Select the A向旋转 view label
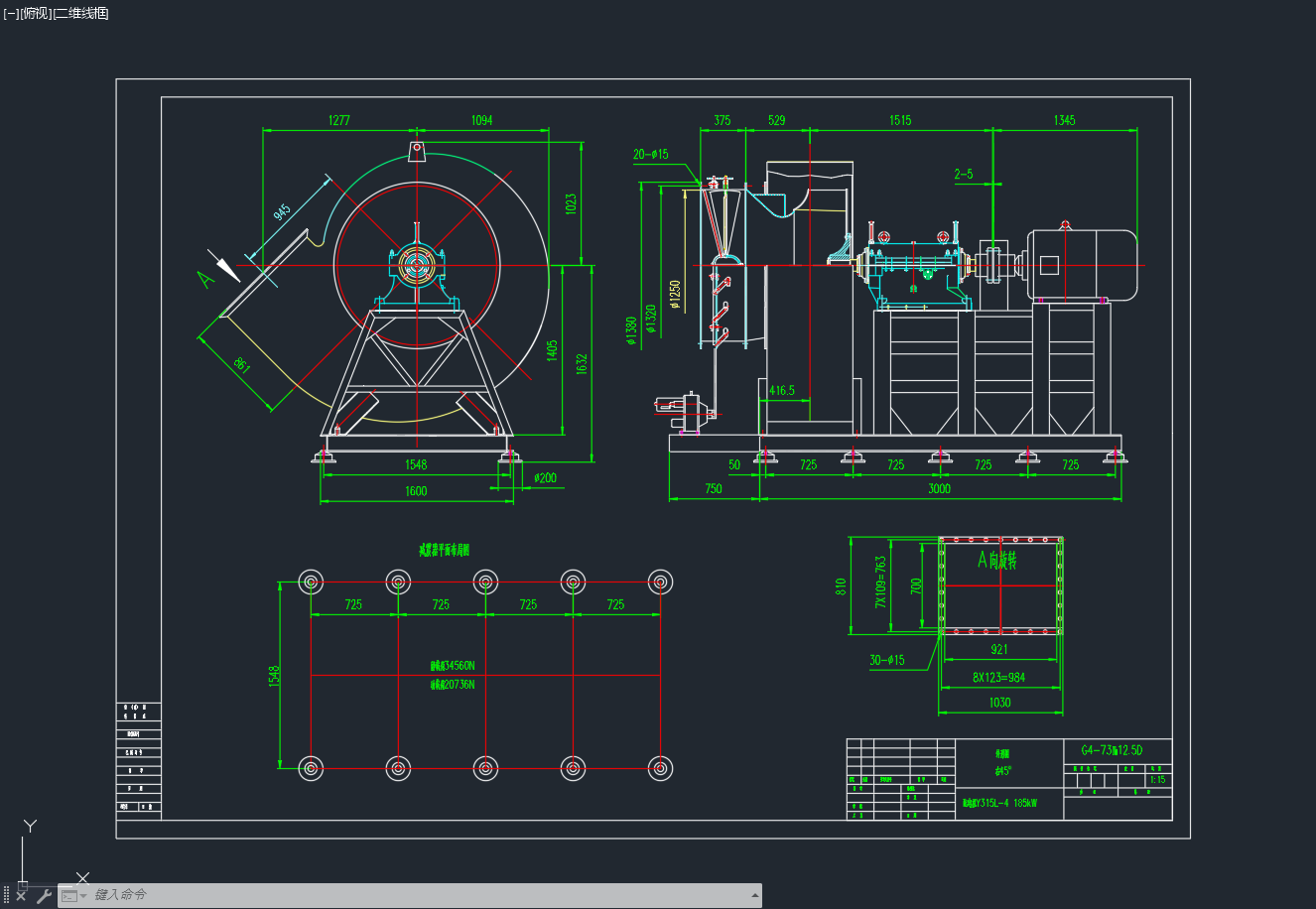The height and width of the screenshot is (909, 1316). pos(997,561)
